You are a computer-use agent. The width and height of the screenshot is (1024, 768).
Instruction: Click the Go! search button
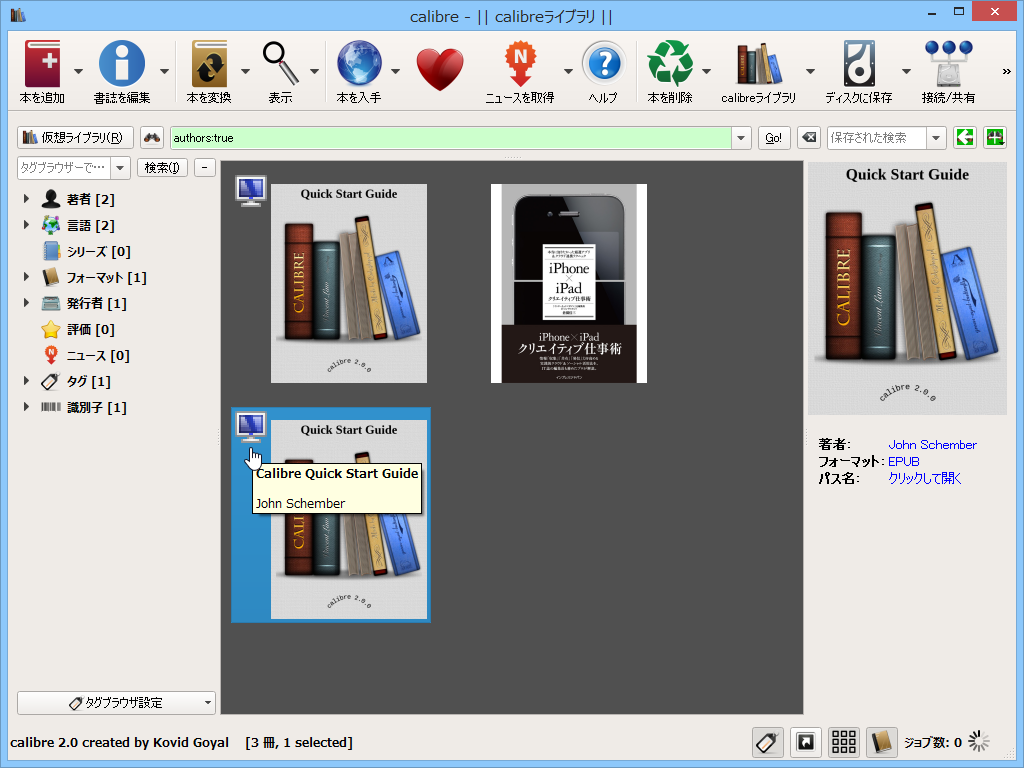point(774,138)
